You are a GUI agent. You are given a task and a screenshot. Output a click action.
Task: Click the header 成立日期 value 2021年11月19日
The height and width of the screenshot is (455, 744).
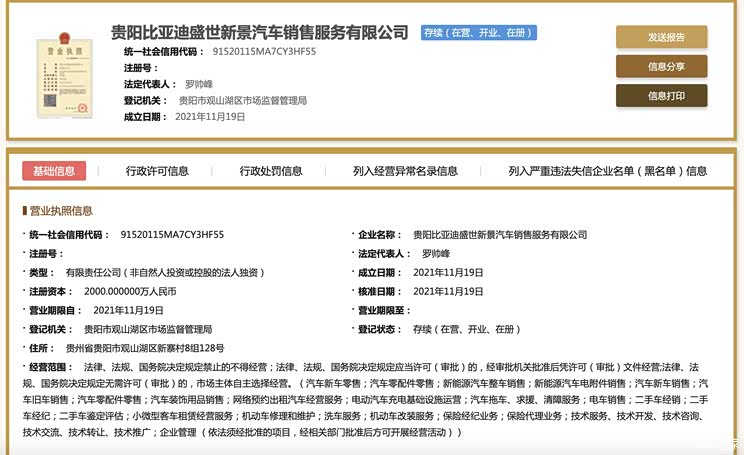210,117
